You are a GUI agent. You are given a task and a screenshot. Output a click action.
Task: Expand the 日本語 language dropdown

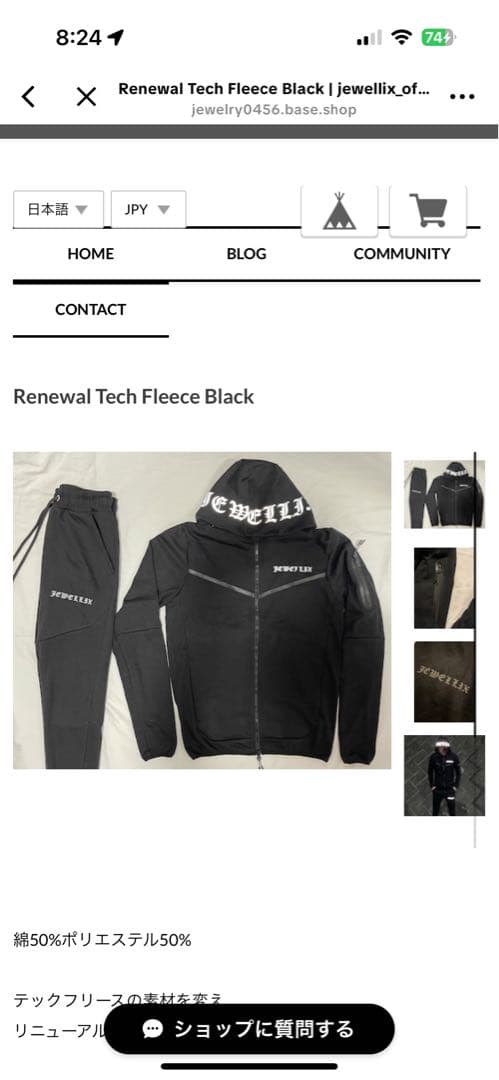pyautogui.click(x=59, y=209)
